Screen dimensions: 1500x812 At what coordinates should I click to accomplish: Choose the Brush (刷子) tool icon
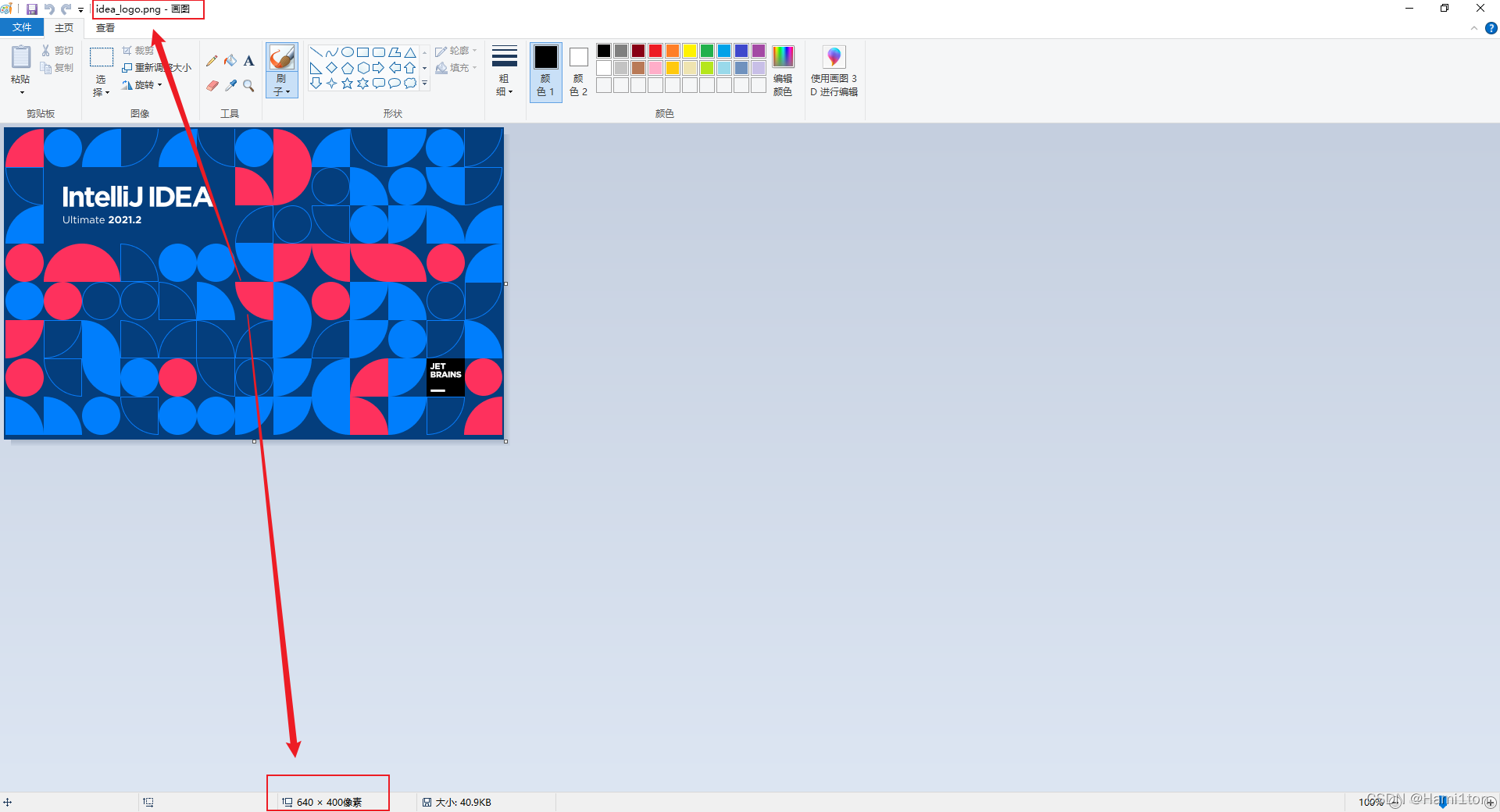pyautogui.click(x=281, y=57)
